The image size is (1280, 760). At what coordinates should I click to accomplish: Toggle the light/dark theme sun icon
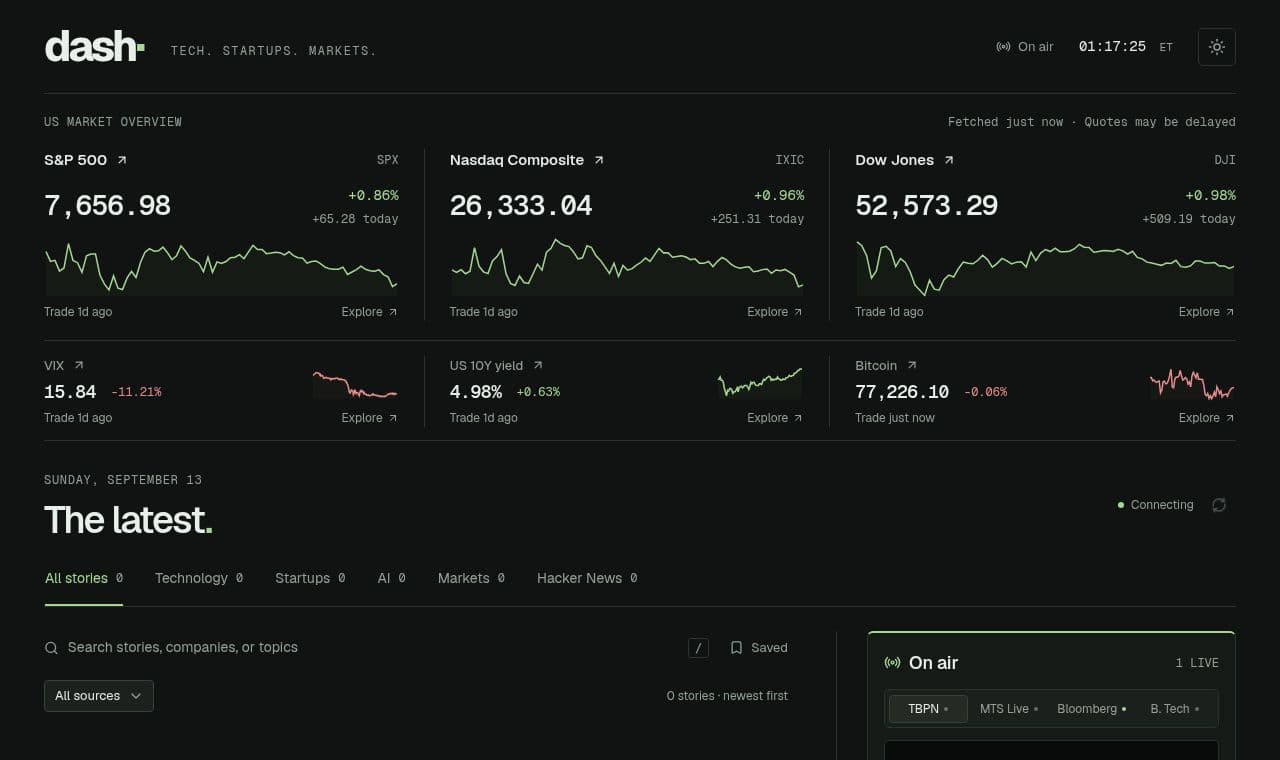click(1217, 47)
